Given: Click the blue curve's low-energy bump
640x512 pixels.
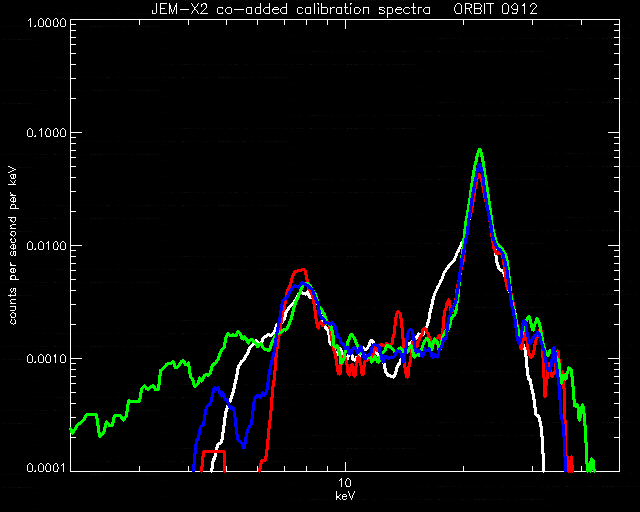Looking at the screenshot, I should point(216,388).
